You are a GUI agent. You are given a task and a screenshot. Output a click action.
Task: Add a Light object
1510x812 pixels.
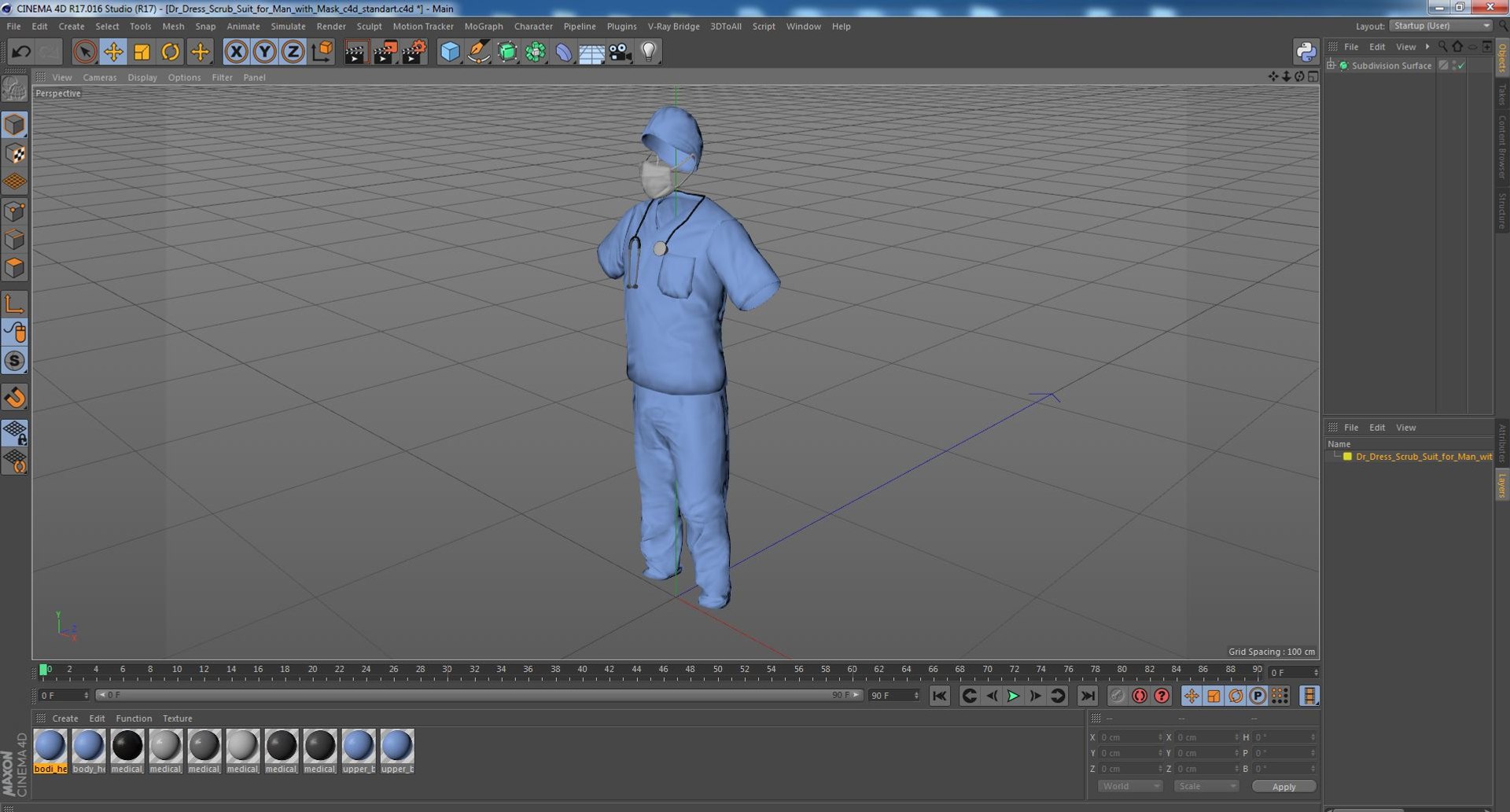pos(649,52)
